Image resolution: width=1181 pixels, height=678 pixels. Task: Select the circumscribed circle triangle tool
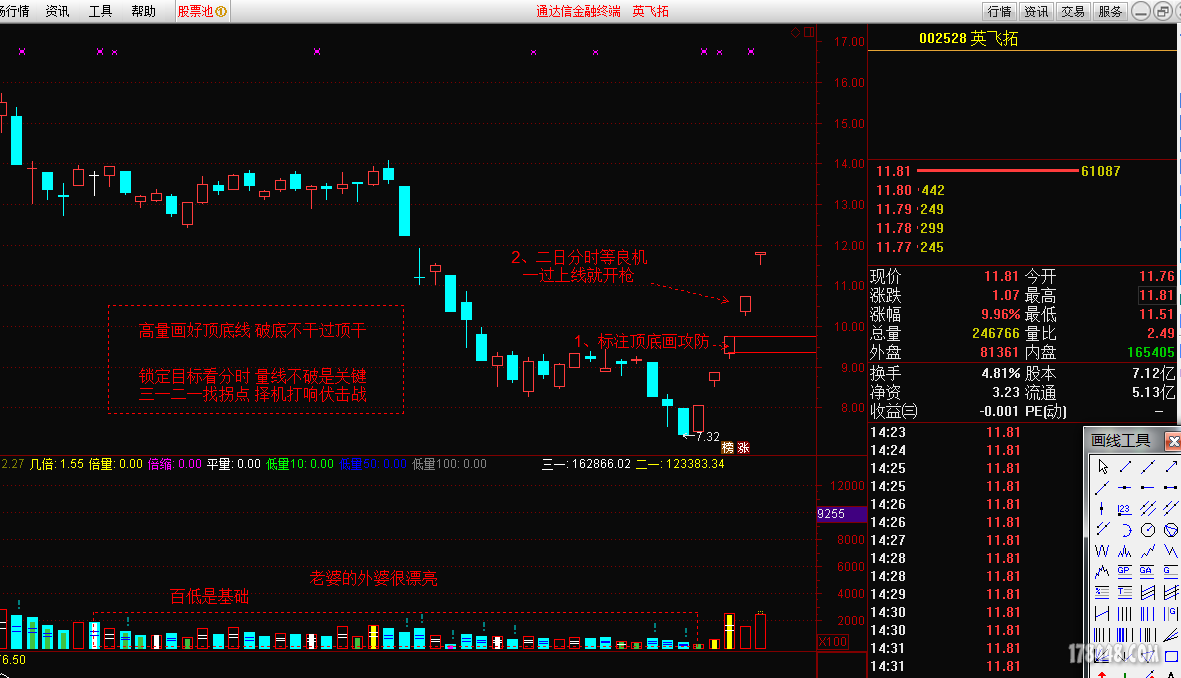tap(1171, 530)
